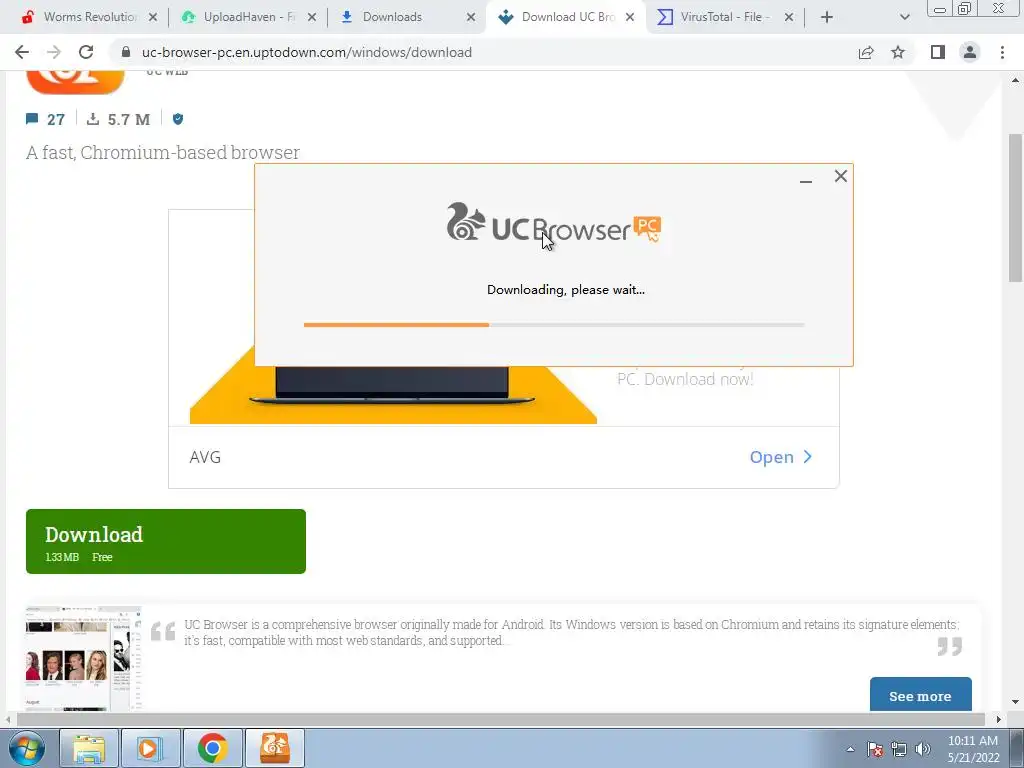Open the UC Browser screenshot thumbnail
The height and width of the screenshot is (768, 1024).
click(84, 658)
